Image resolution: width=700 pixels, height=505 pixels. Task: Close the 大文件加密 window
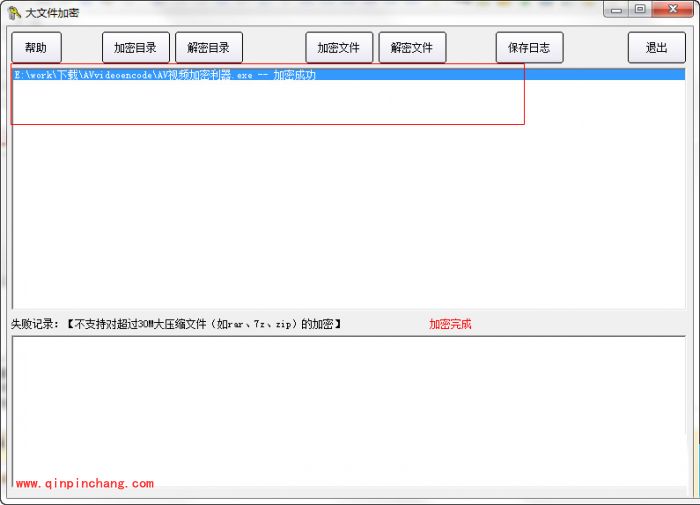[x=673, y=9]
